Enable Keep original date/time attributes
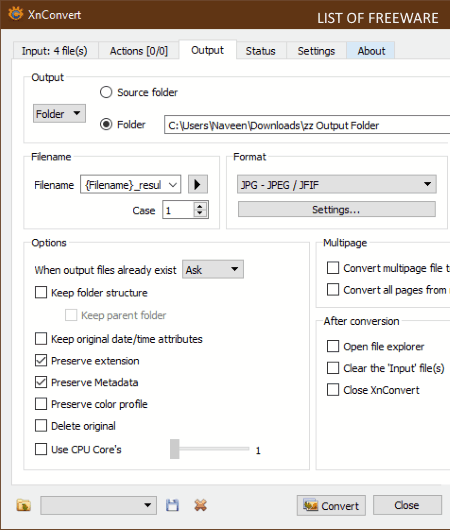The width and height of the screenshot is (450, 530). 41,339
